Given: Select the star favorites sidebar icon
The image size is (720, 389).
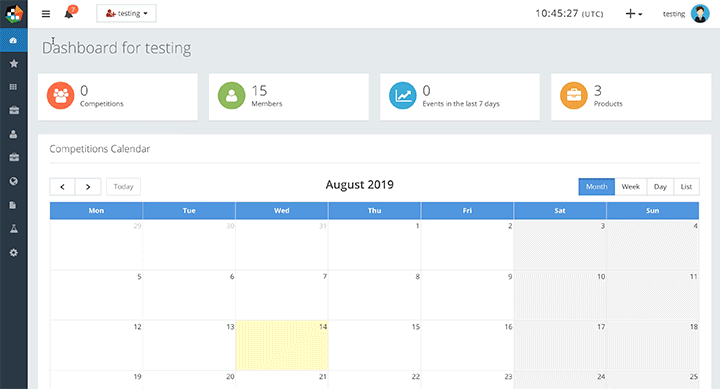Looking at the screenshot, I should click(14, 63).
